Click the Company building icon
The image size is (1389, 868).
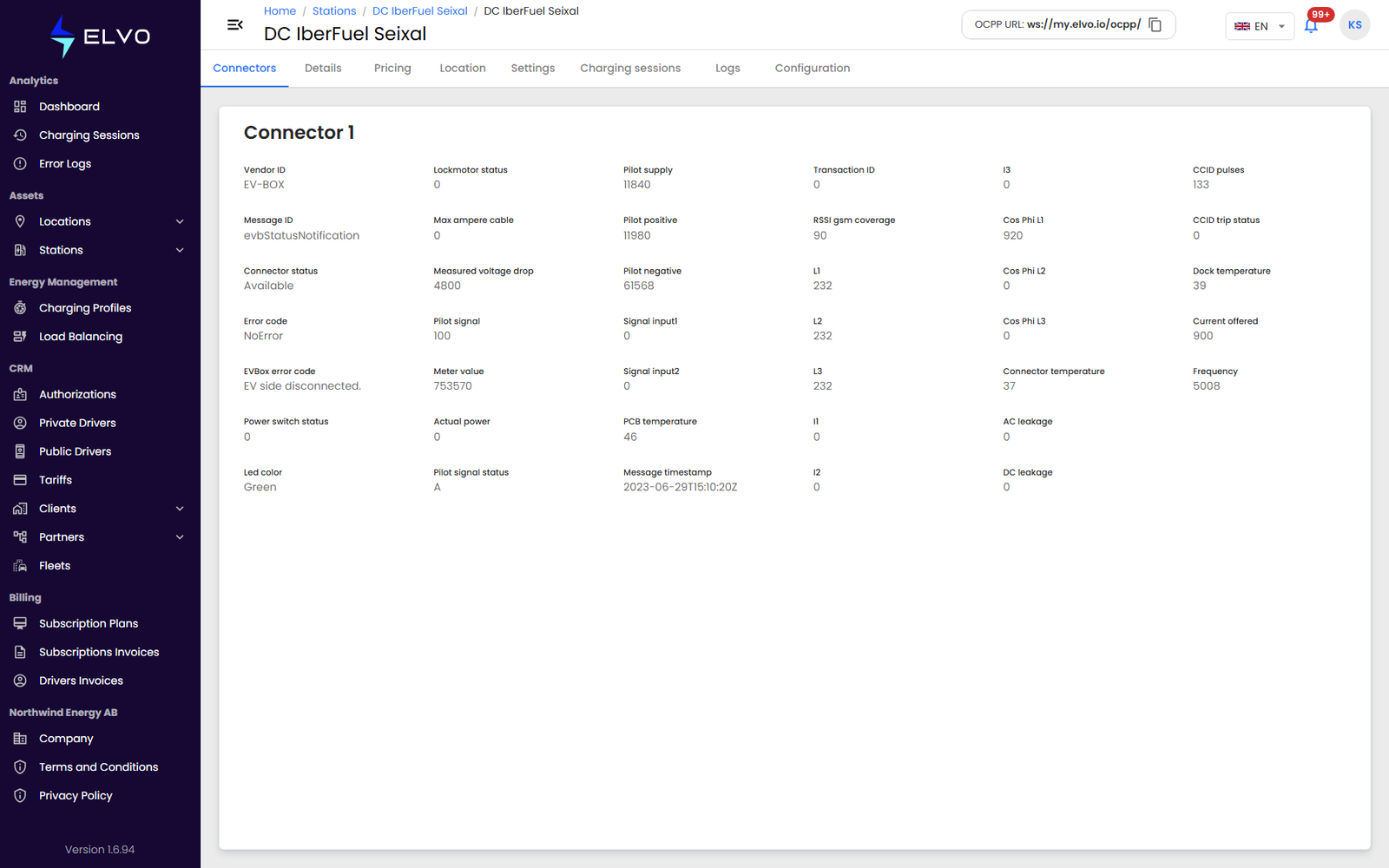pyautogui.click(x=20, y=739)
